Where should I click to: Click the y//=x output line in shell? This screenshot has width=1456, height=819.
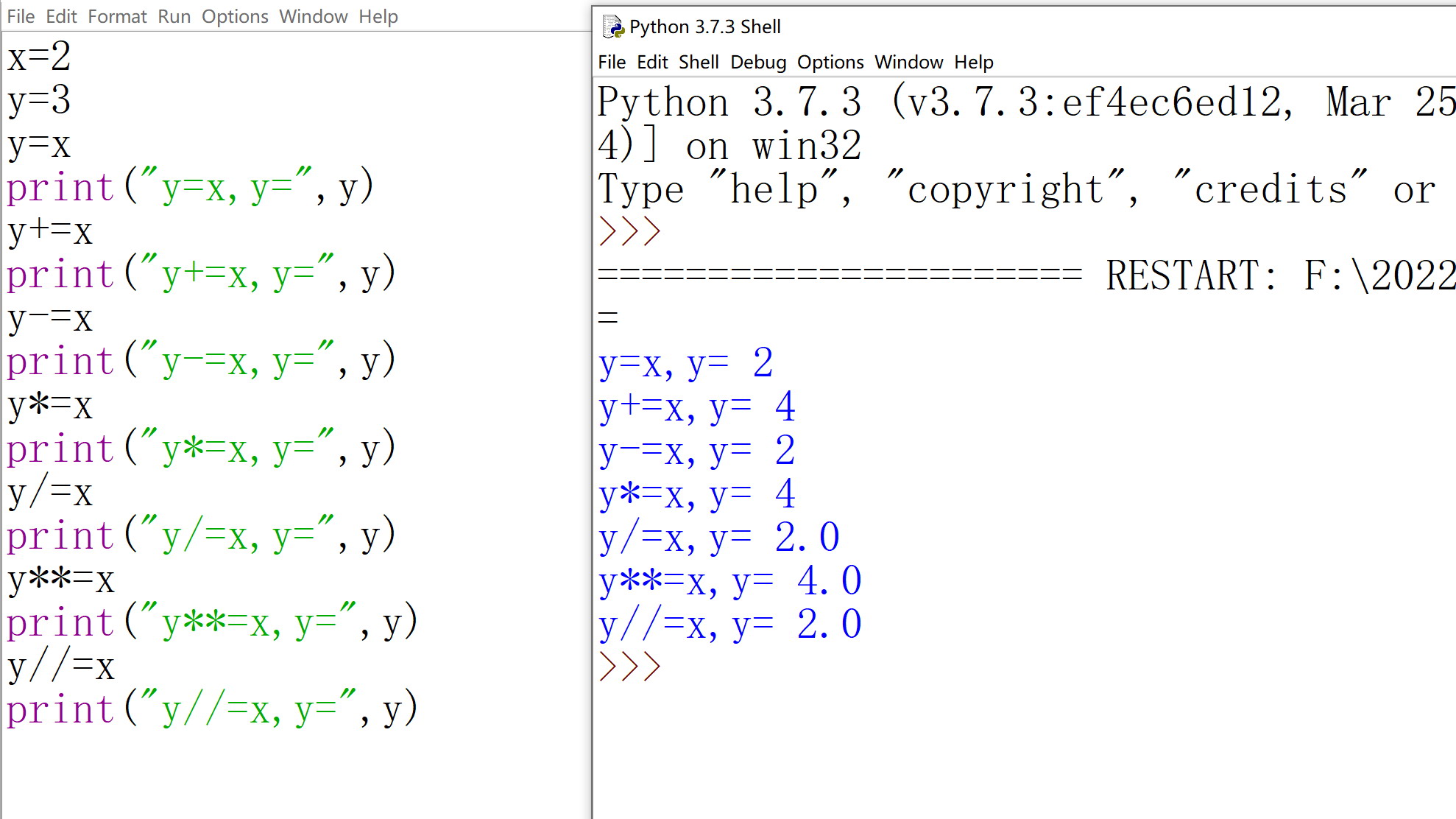(x=729, y=625)
